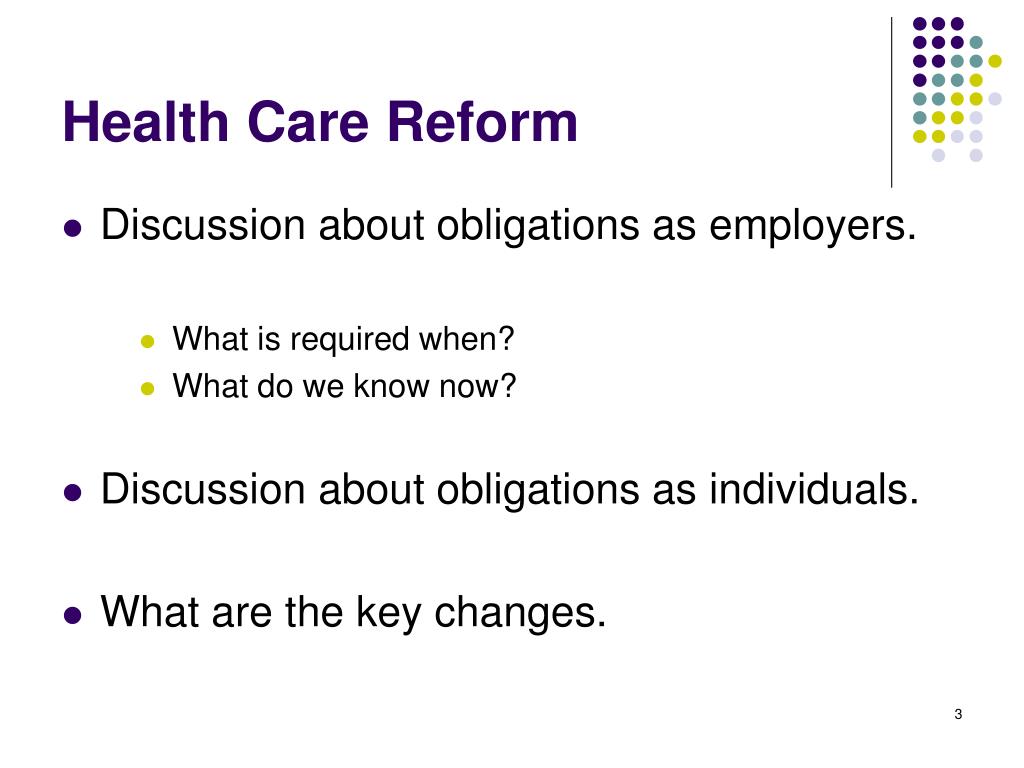Click the yellow bullet before 'What do we know now?'
Screen dimensions: 1024x768
(148, 389)
